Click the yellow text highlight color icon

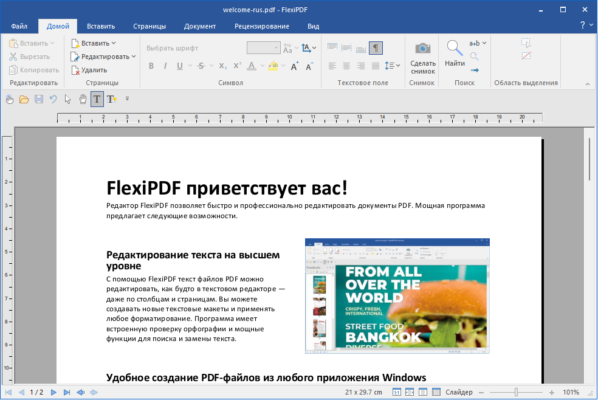[x=273, y=66]
